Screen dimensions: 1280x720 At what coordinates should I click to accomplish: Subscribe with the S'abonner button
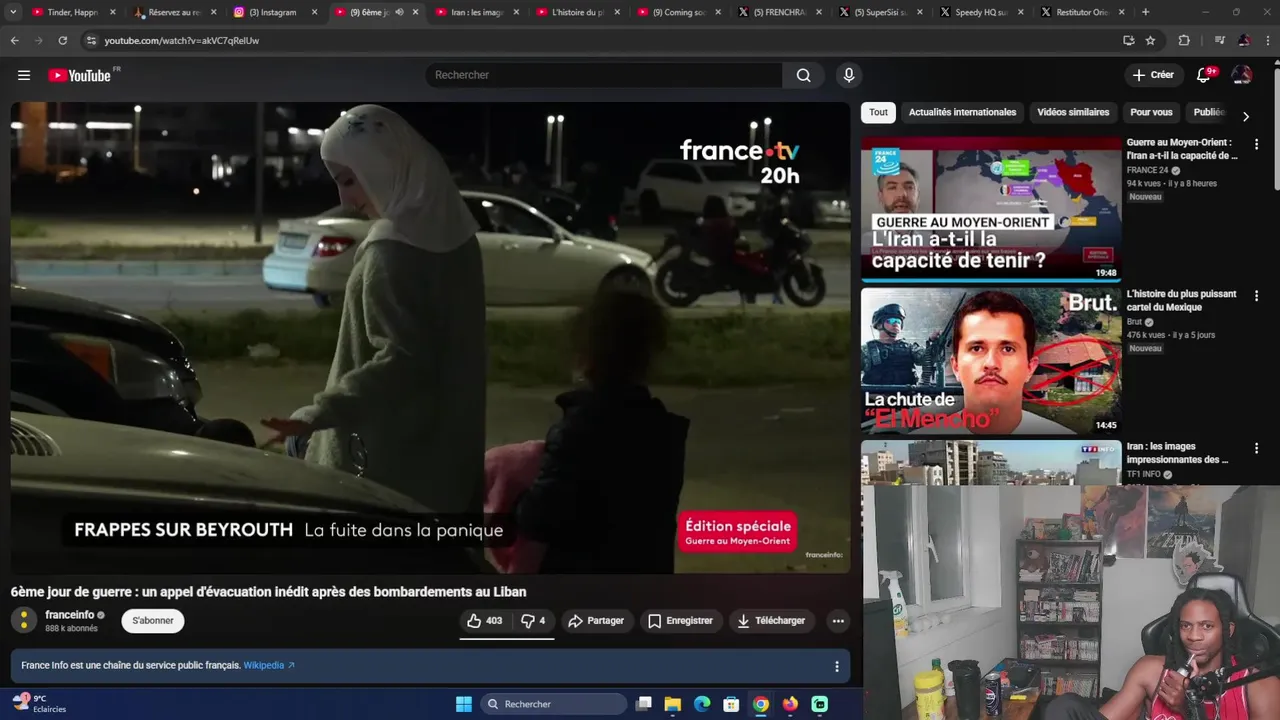point(153,621)
